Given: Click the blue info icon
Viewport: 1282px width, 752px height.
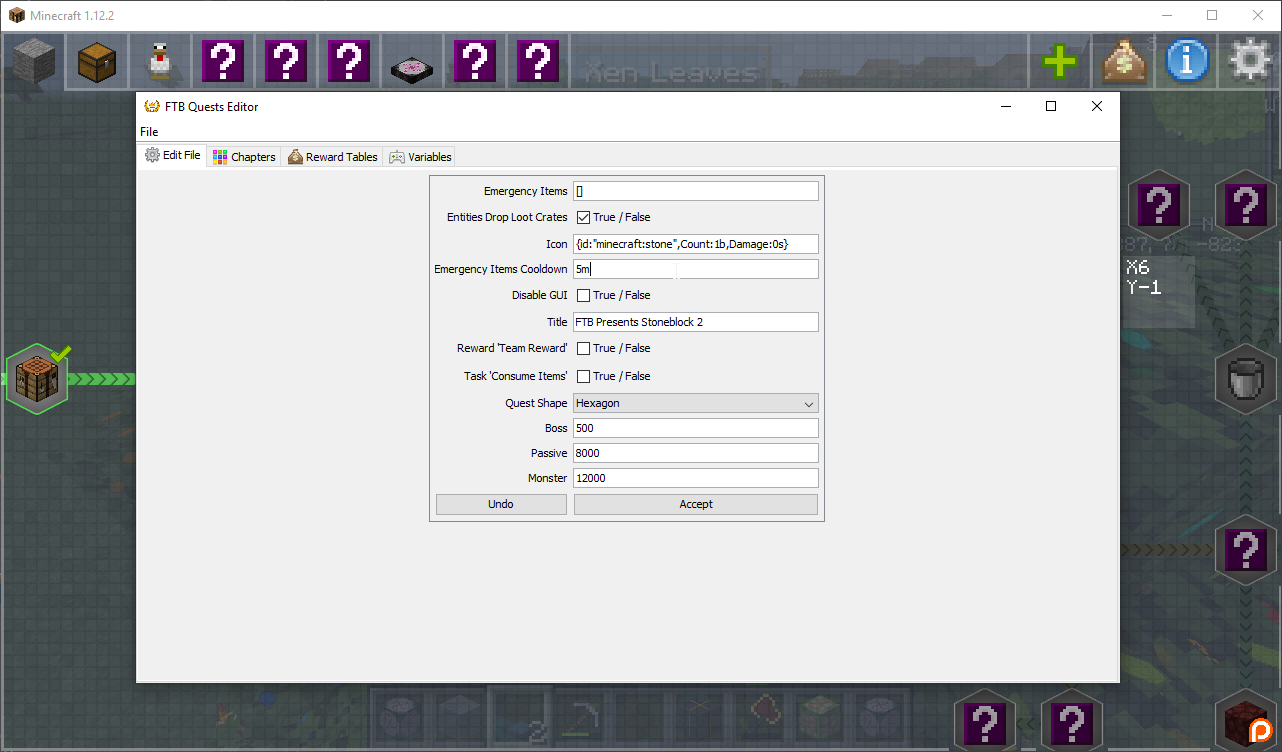Looking at the screenshot, I should point(1187,62).
